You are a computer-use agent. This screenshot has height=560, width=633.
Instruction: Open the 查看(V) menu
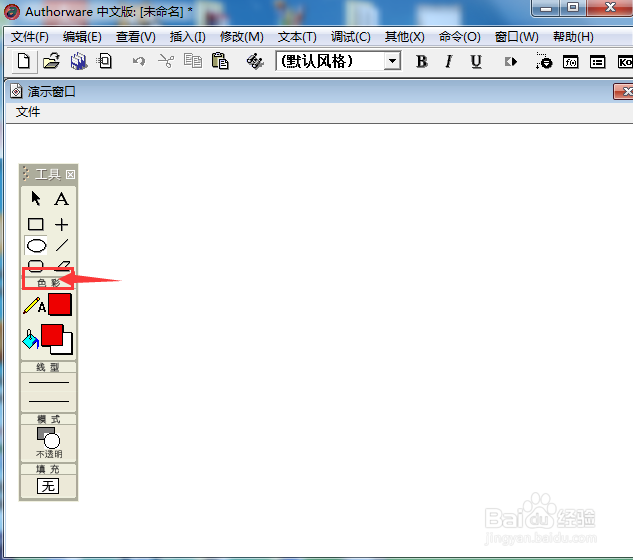pyautogui.click(x=136, y=37)
